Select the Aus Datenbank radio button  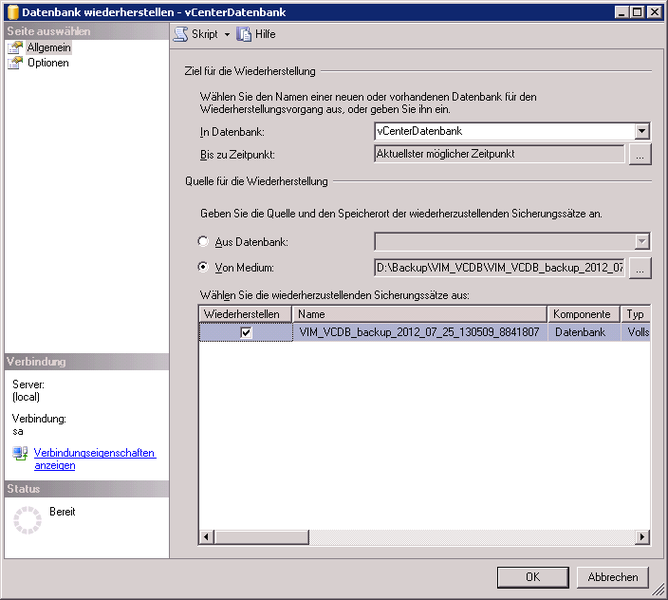coord(204,242)
